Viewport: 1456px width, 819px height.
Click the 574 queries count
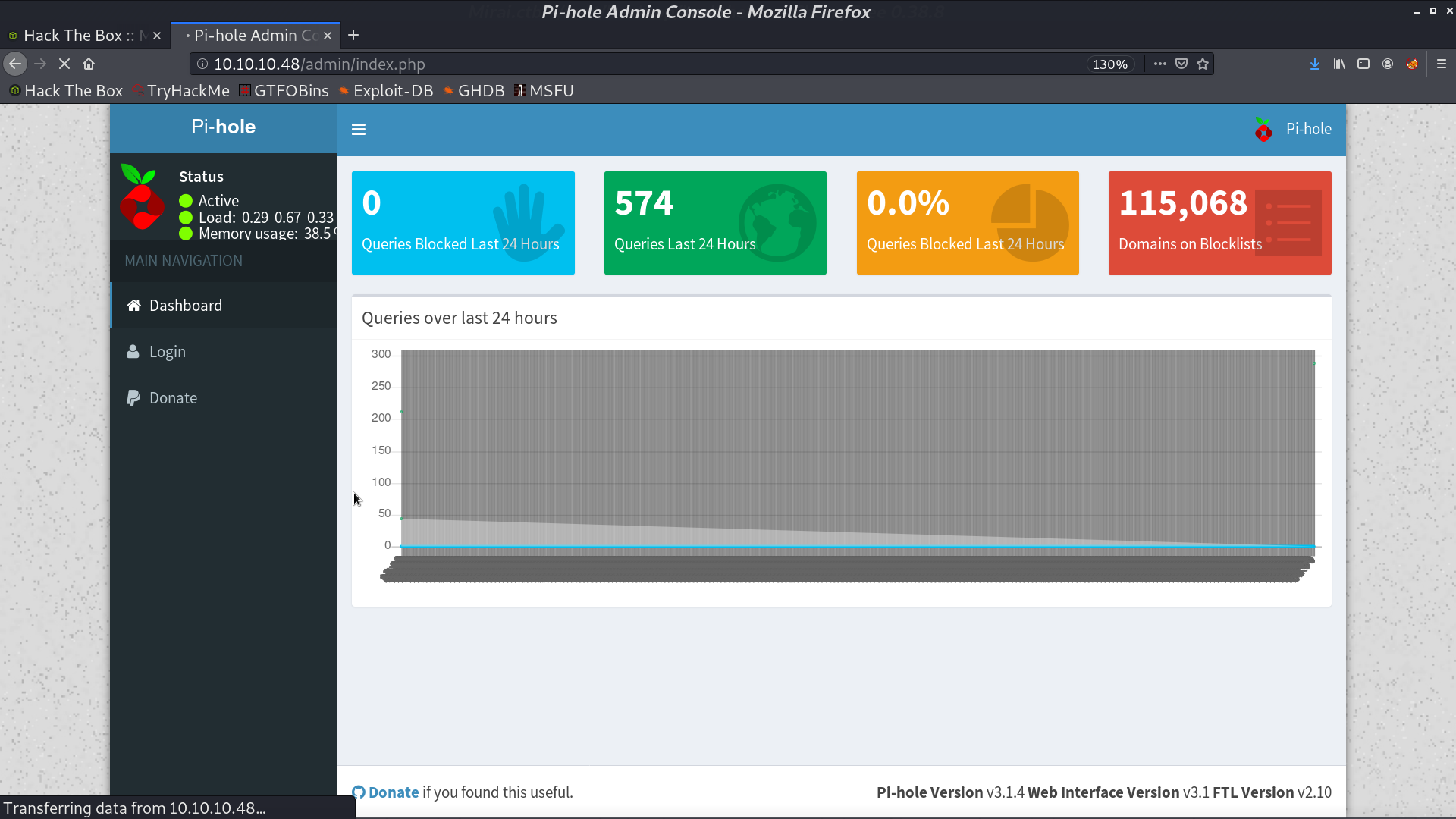[x=644, y=203]
